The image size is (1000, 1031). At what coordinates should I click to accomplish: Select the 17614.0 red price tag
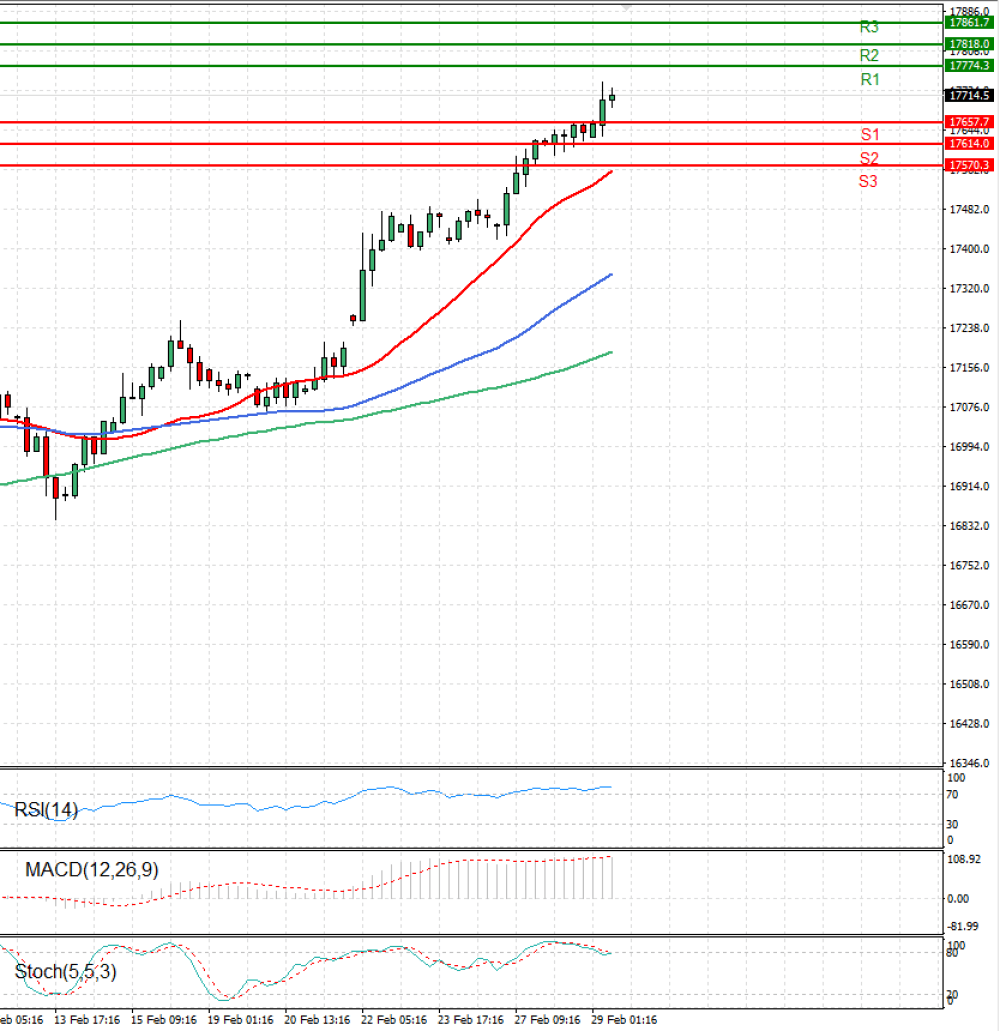pos(968,144)
